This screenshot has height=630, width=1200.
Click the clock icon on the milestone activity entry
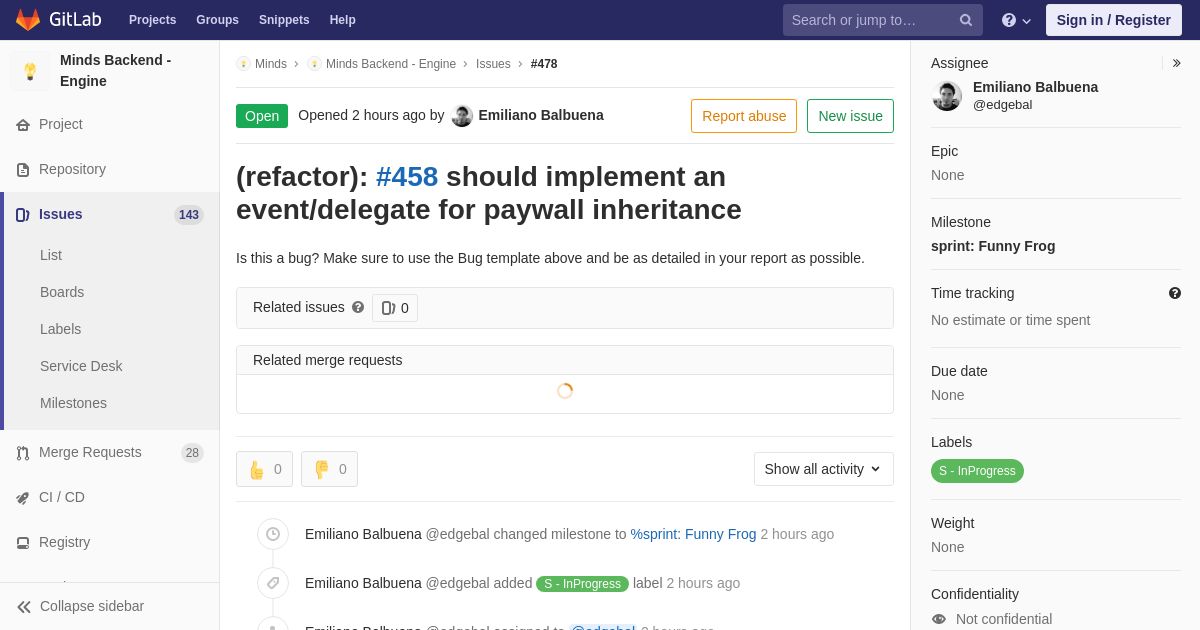[x=273, y=534]
